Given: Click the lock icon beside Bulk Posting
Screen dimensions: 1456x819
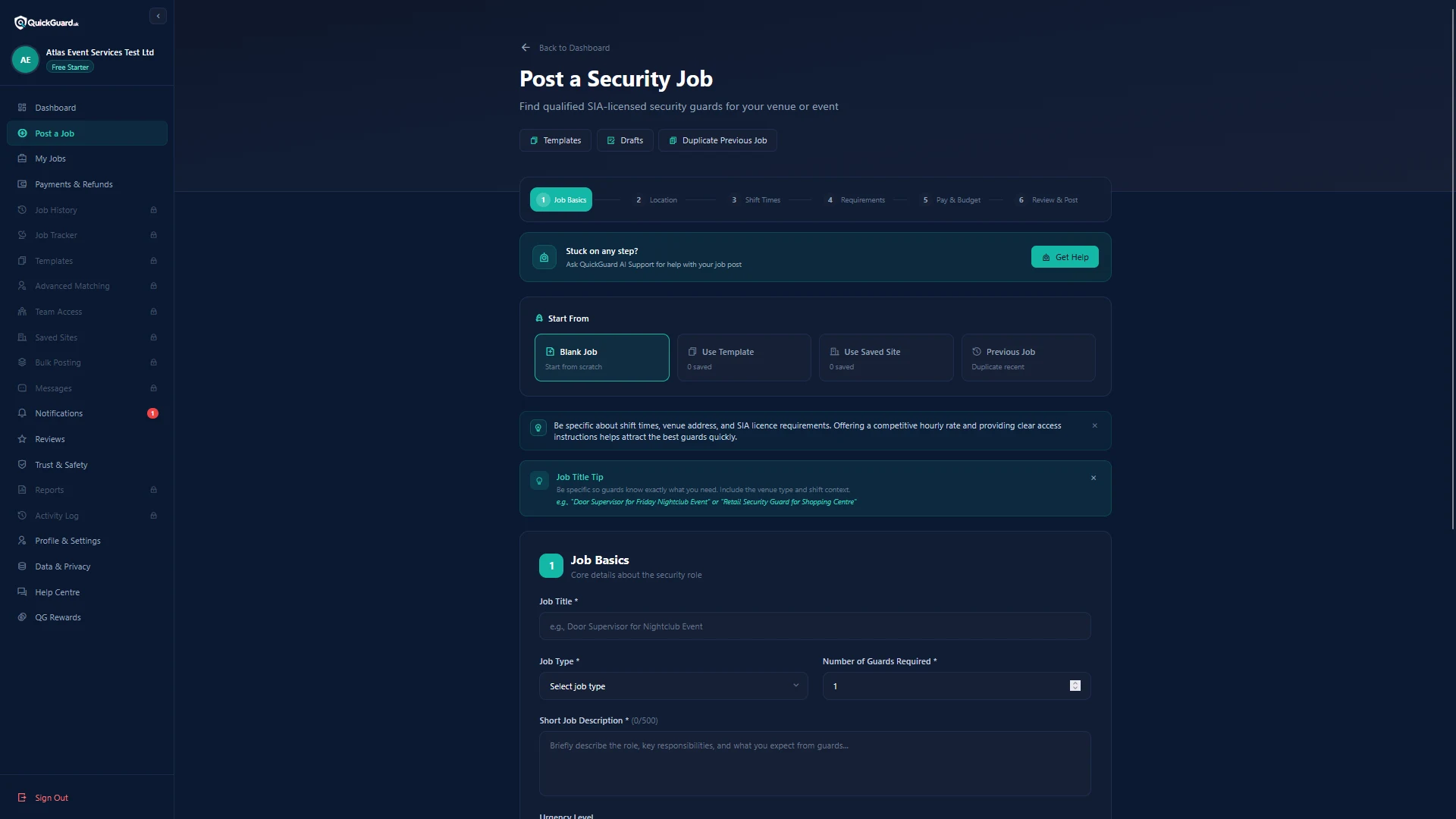Looking at the screenshot, I should pos(153,362).
